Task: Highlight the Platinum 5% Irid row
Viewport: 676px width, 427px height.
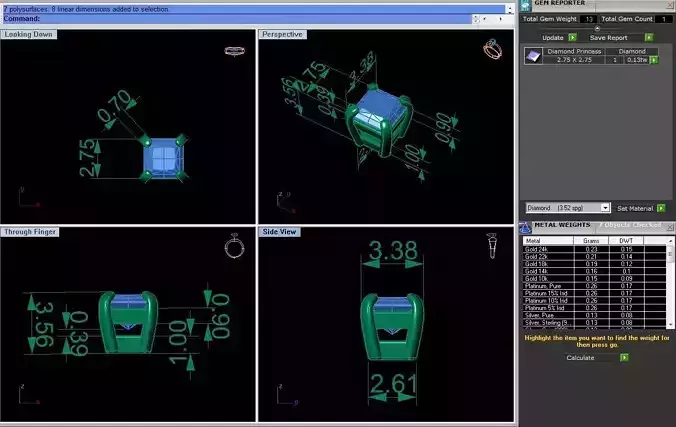Action: [x=595, y=308]
